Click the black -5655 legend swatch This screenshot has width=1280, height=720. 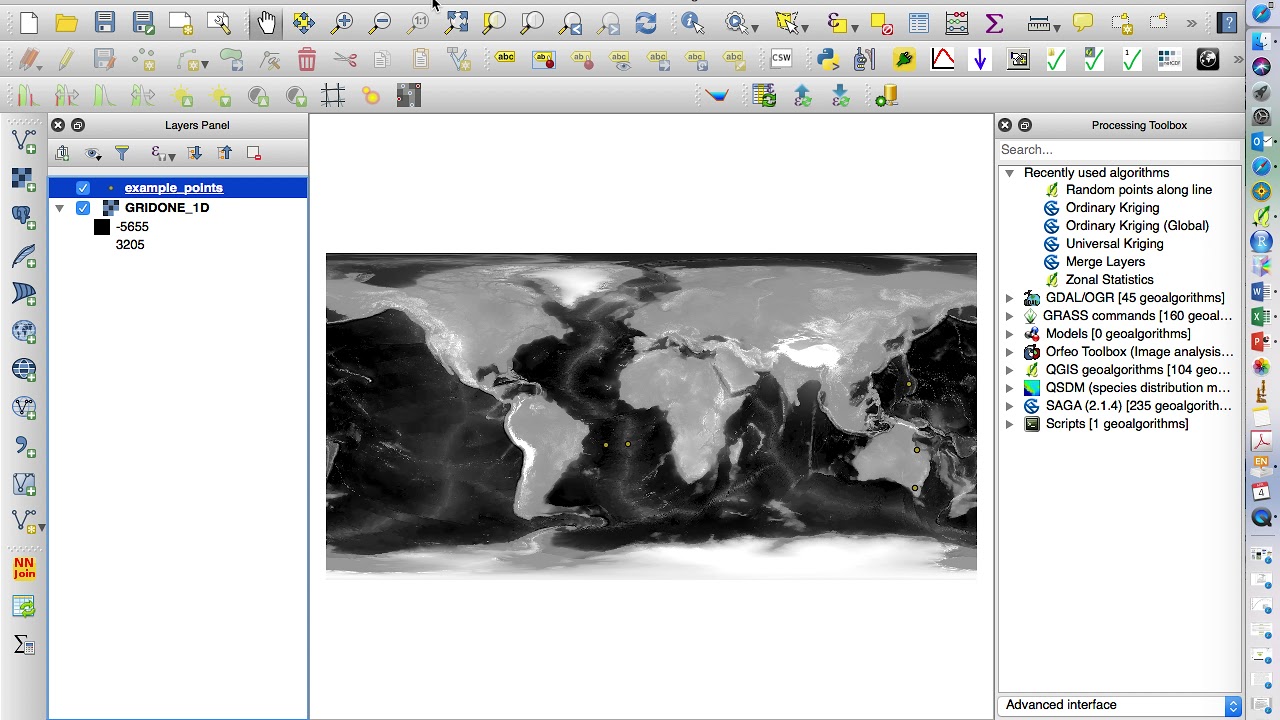(x=102, y=227)
